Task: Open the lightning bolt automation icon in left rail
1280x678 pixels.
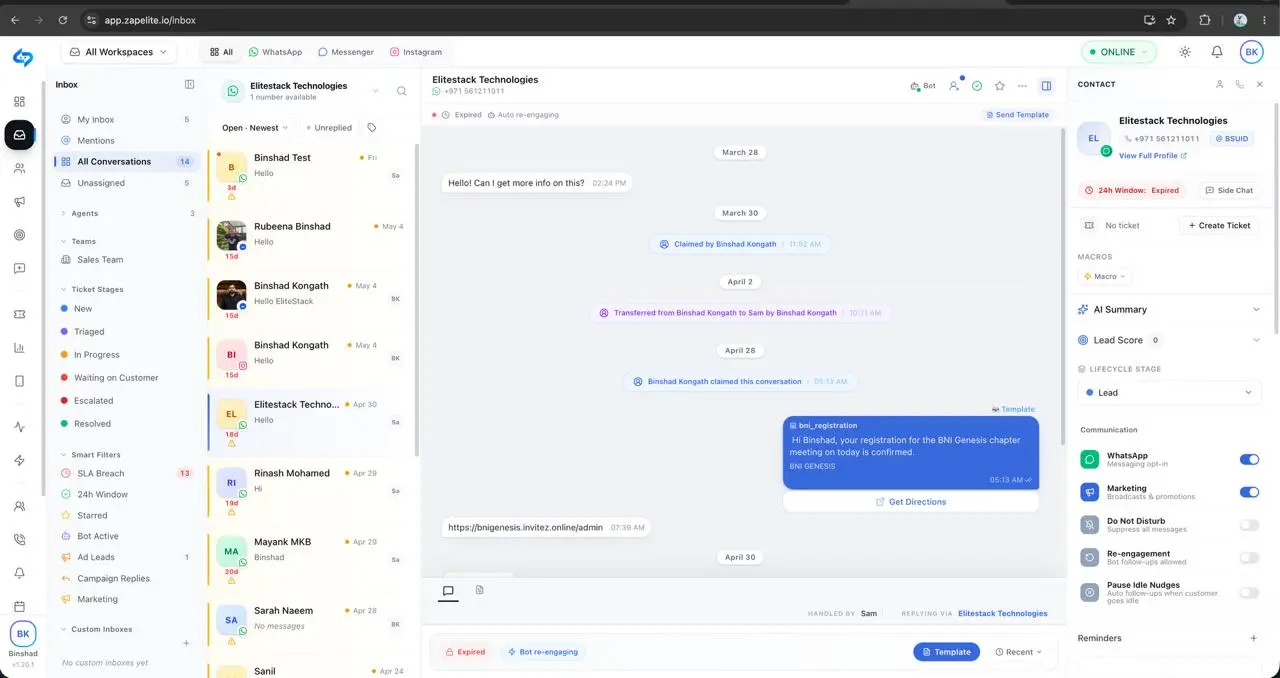Action: pos(19,460)
